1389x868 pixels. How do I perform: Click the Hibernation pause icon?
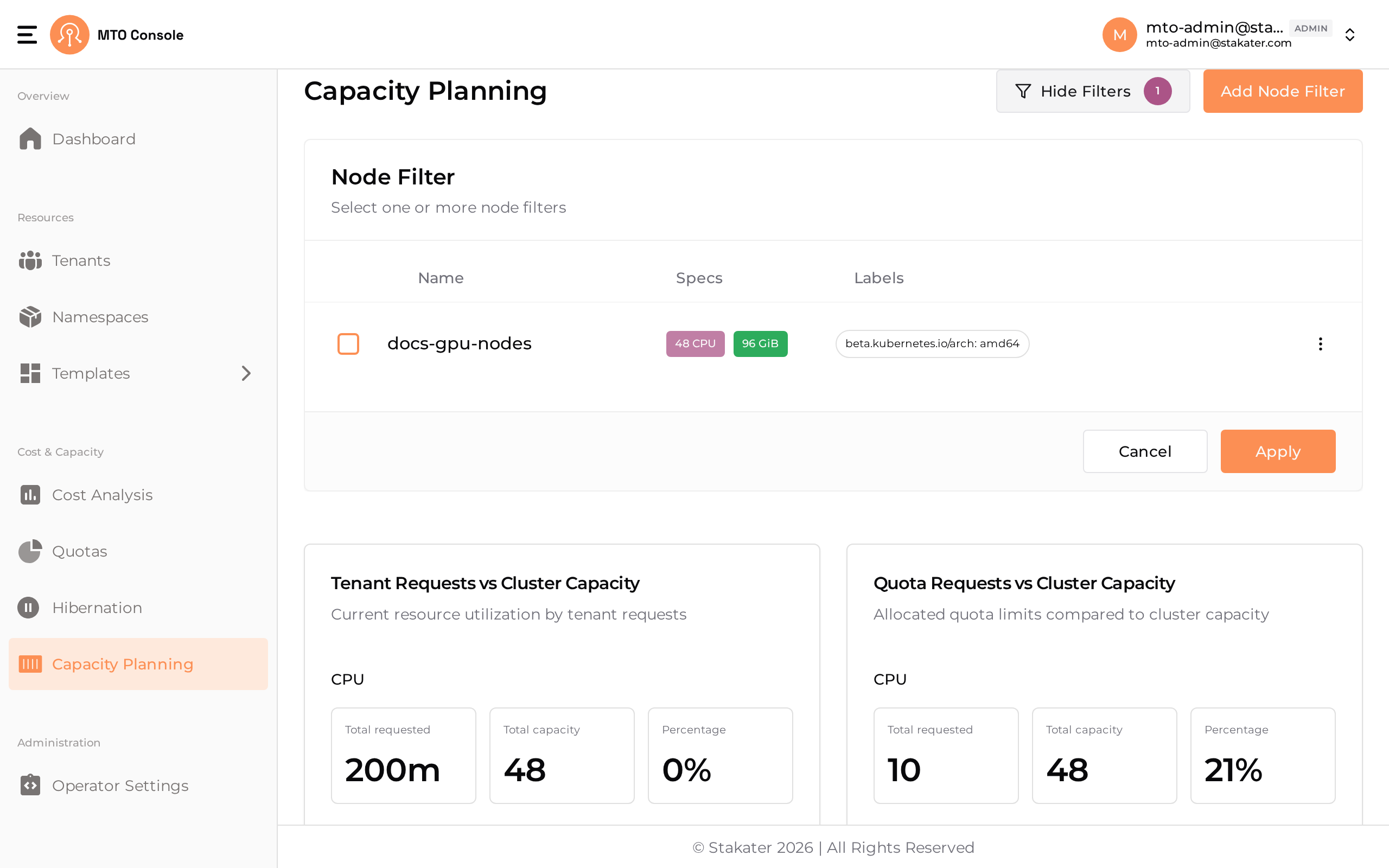pos(28,608)
